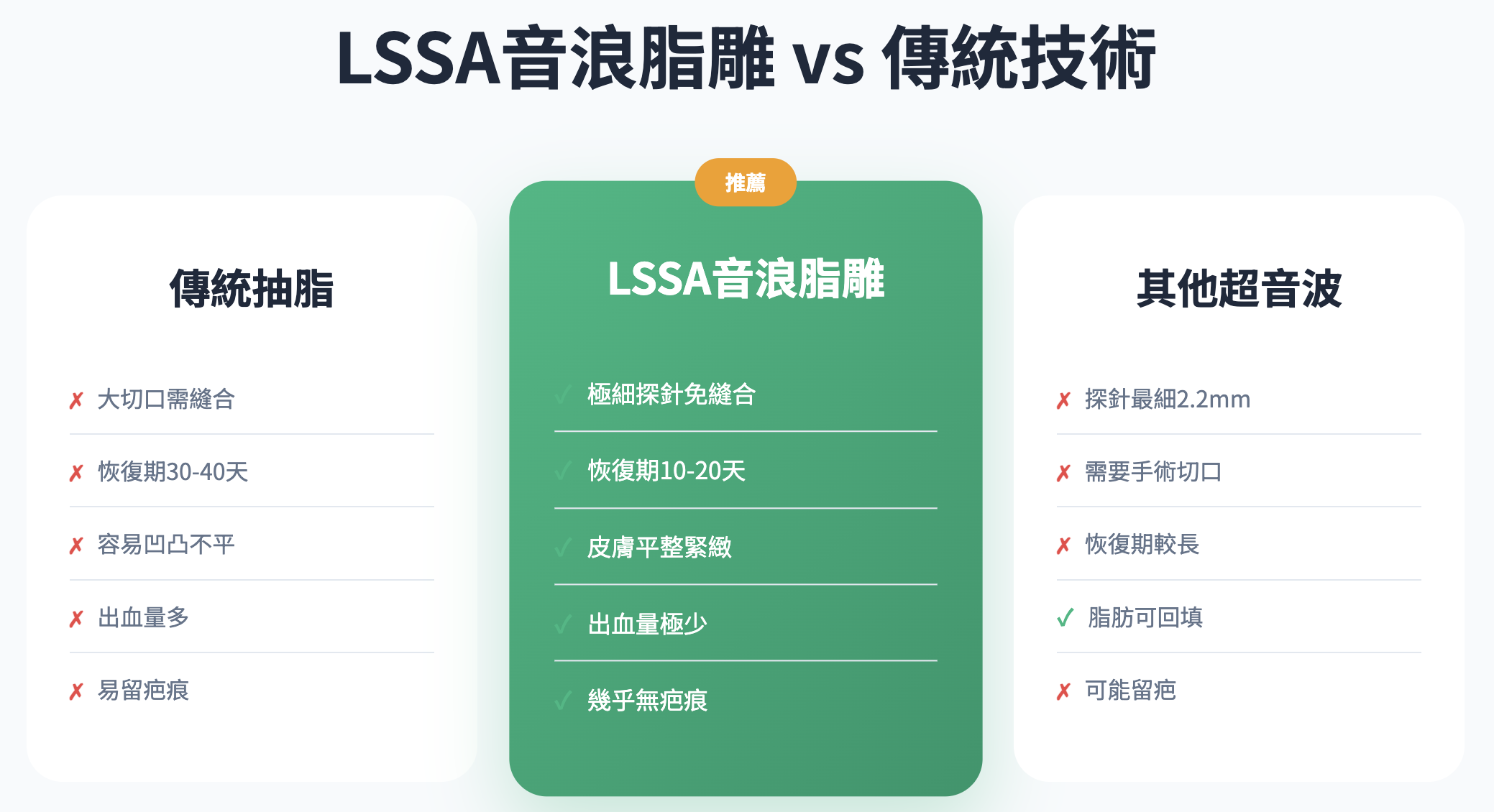Click the green checkmark beside 脂肪可回填
1494x812 pixels.
1065,617
